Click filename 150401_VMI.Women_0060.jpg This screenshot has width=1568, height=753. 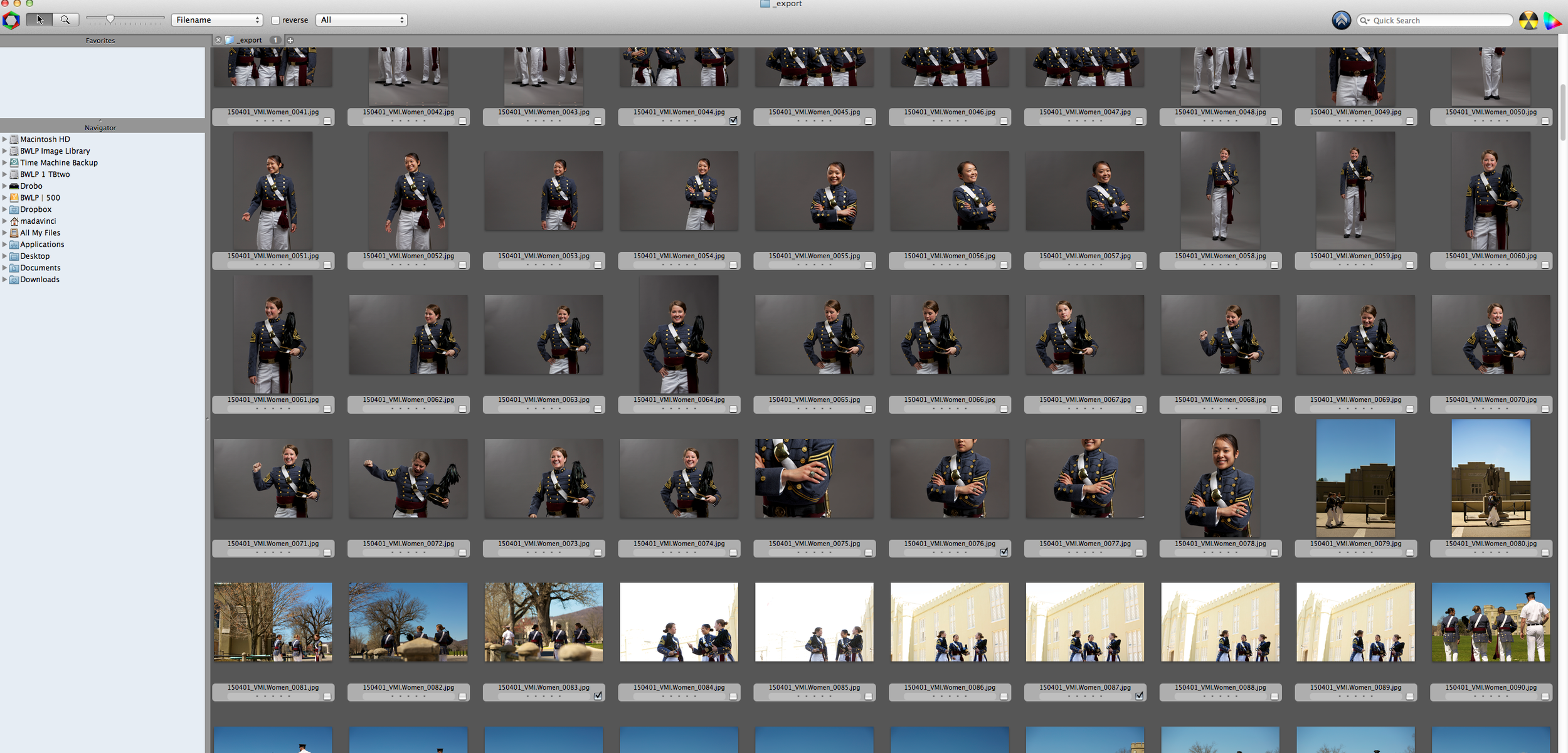(x=1491, y=256)
